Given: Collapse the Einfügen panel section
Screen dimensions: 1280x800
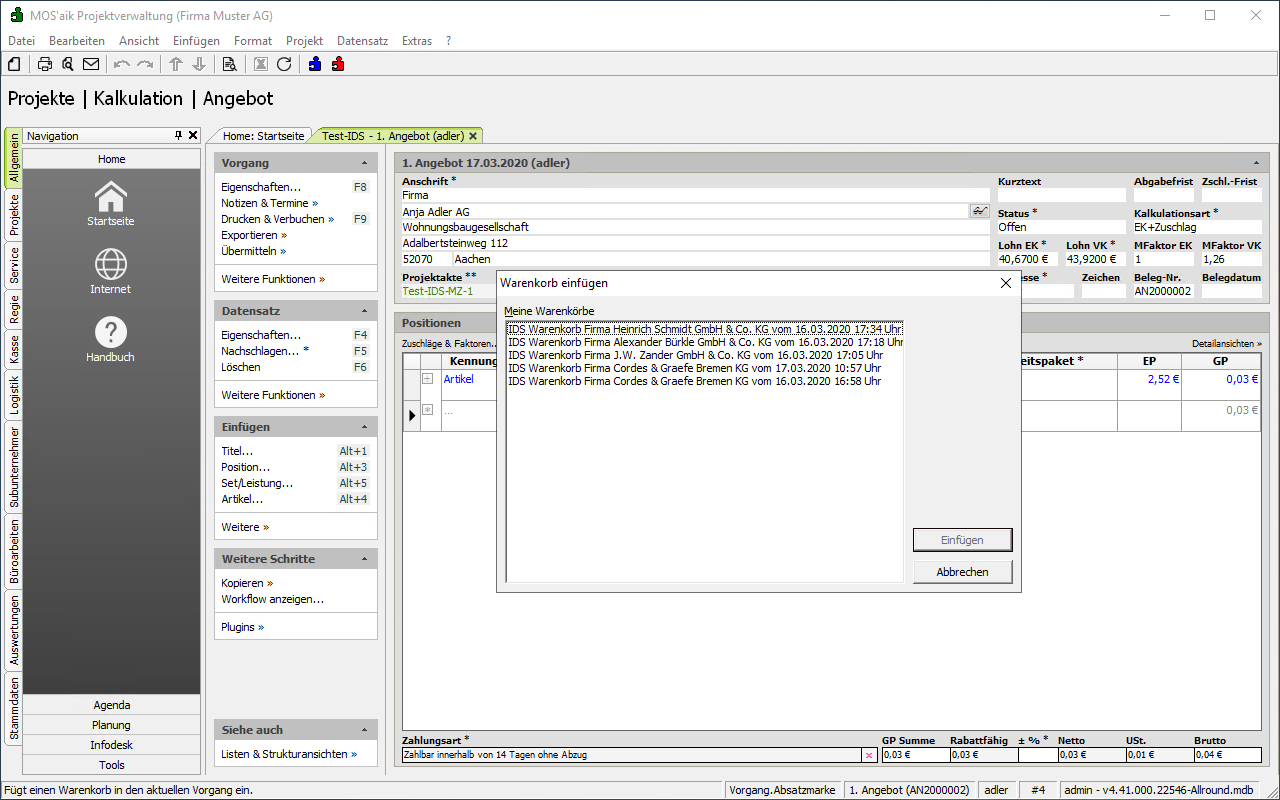Looking at the screenshot, I should click(x=364, y=427).
